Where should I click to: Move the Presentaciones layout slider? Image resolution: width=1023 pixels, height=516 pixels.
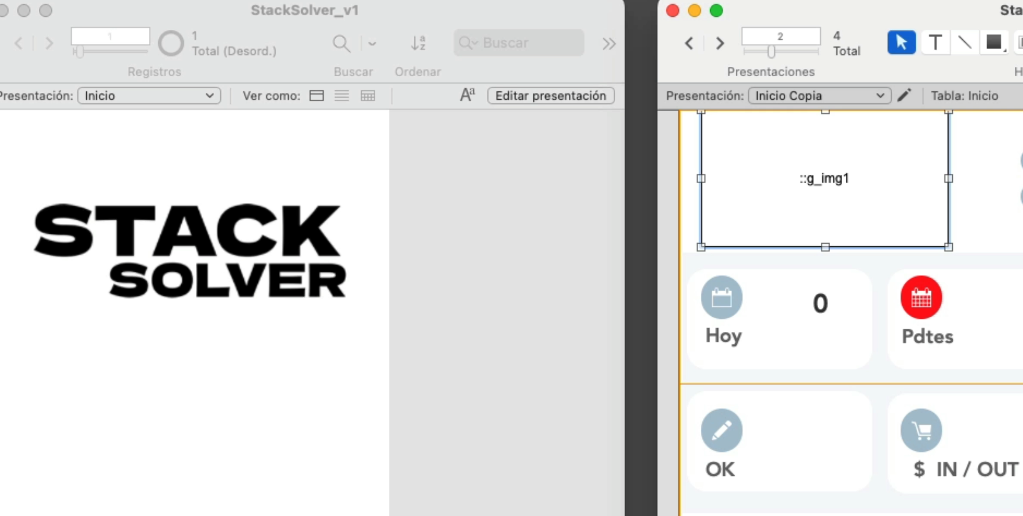[x=771, y=52]
